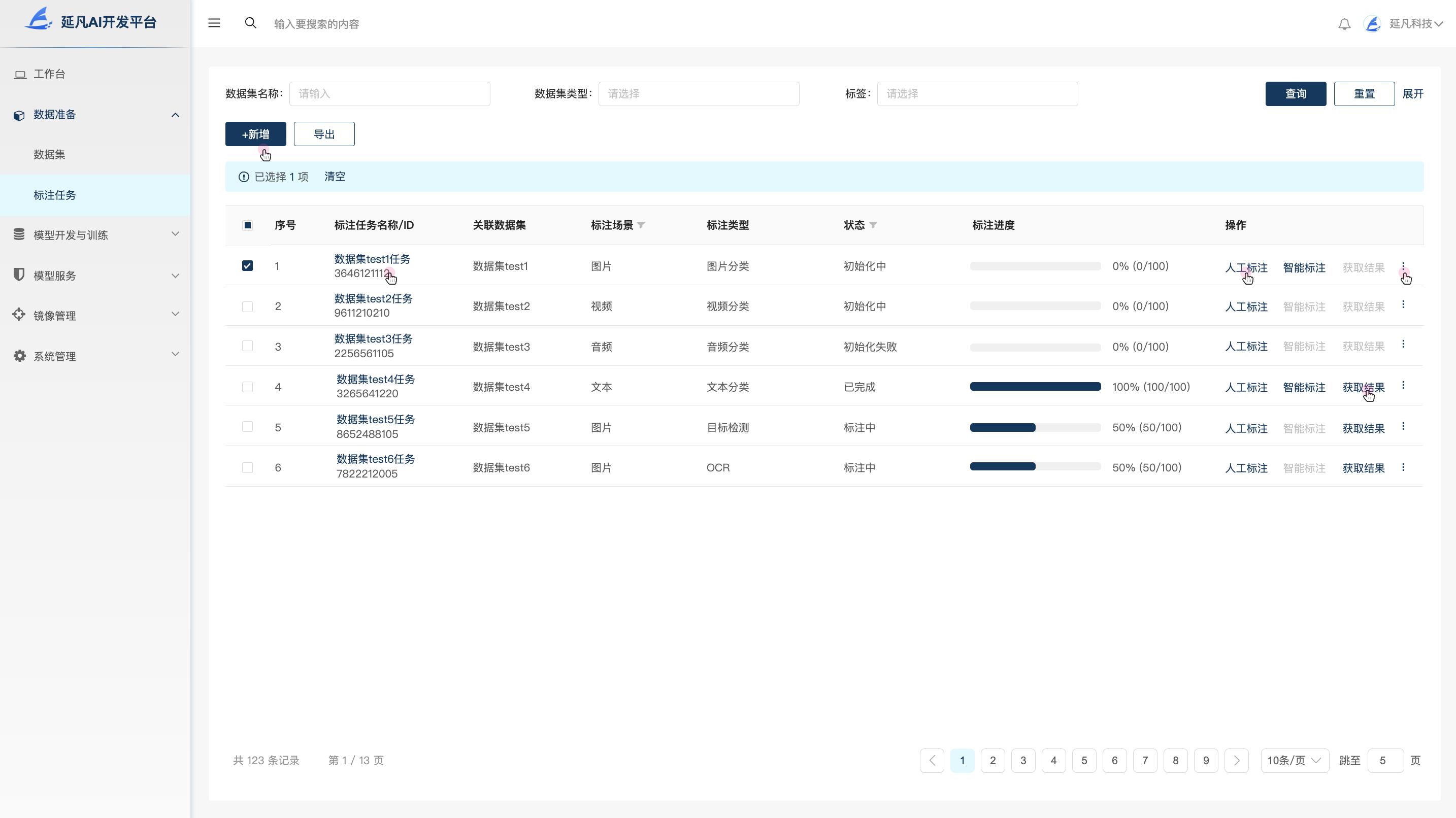The image size is (1456, 818).
Task: Open more actions for 数据集test6任务 row
Action: 1403,467
